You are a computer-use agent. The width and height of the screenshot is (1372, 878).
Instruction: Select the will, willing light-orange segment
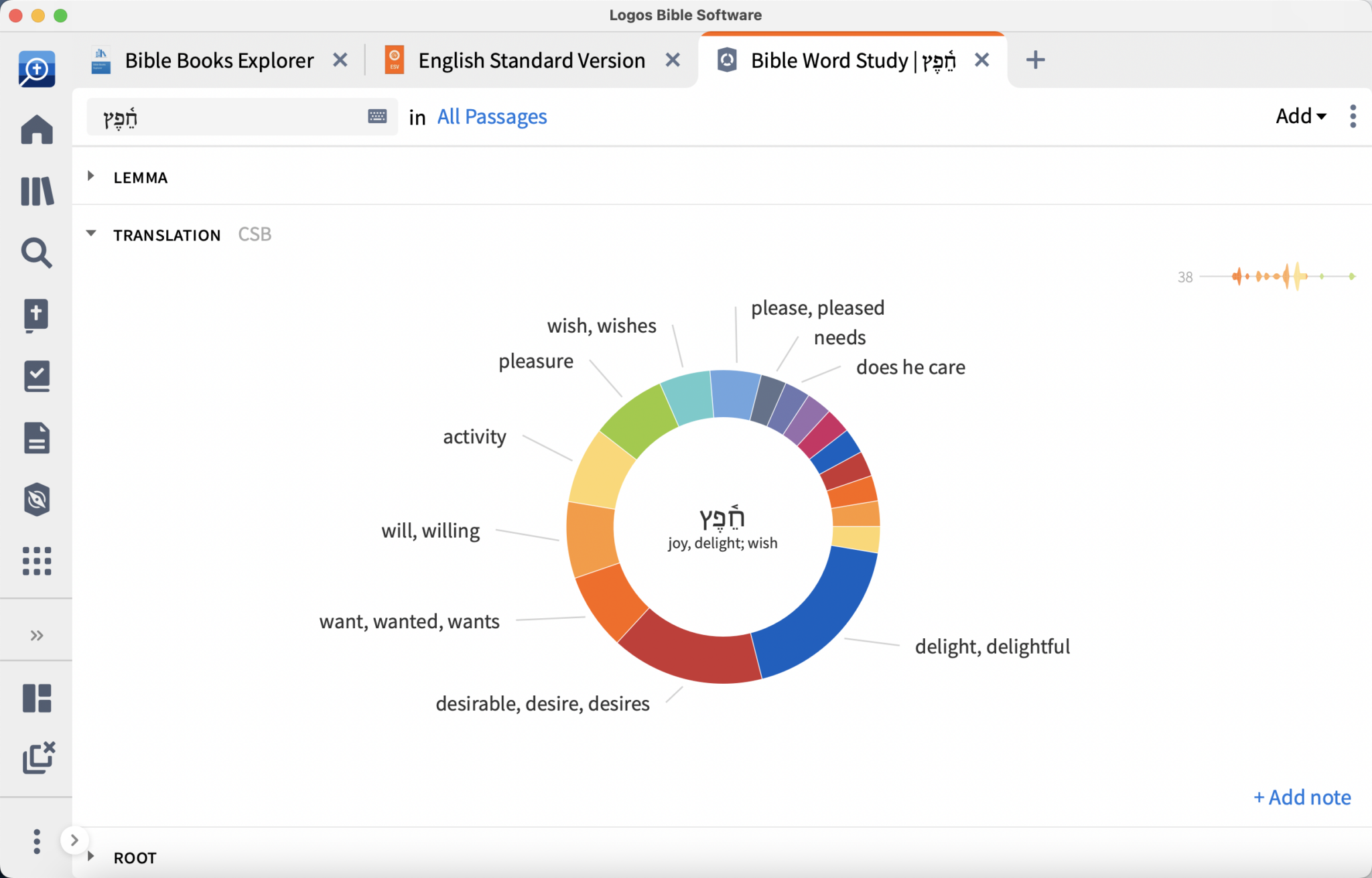[x=591, y=539]
